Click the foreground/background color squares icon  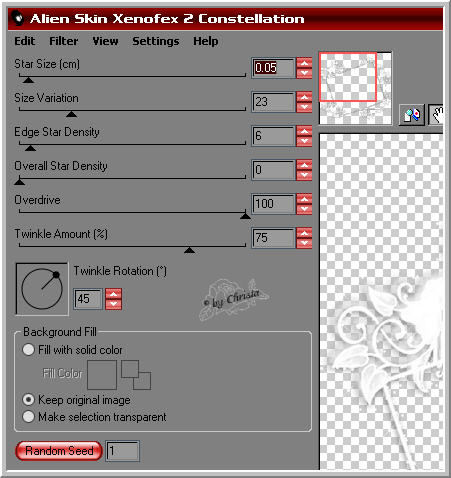136,375
